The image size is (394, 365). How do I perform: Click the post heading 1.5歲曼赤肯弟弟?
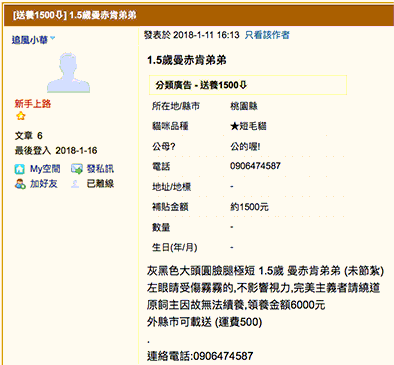click(187, 60)
